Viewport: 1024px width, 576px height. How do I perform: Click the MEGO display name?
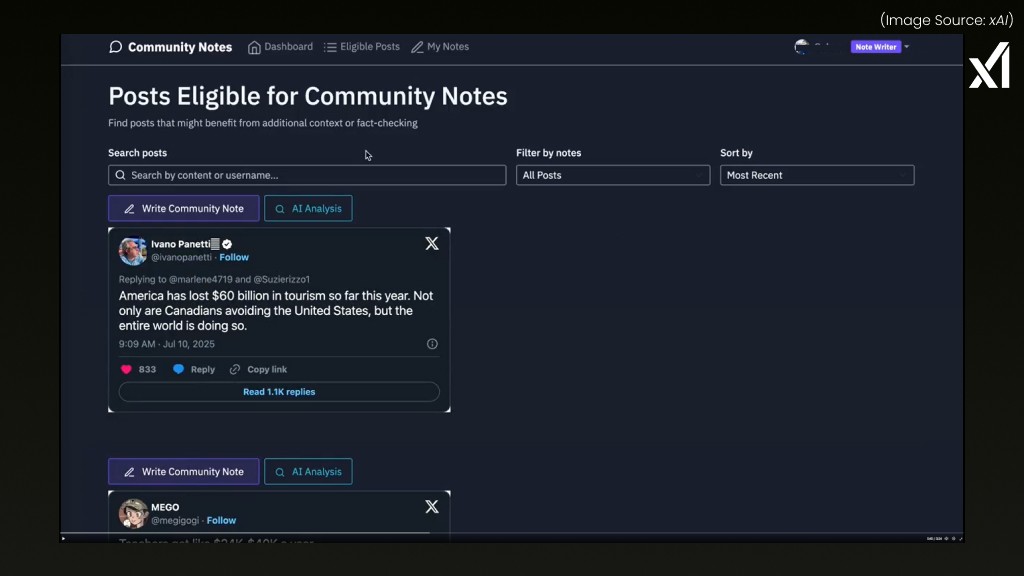coord(165,507)
